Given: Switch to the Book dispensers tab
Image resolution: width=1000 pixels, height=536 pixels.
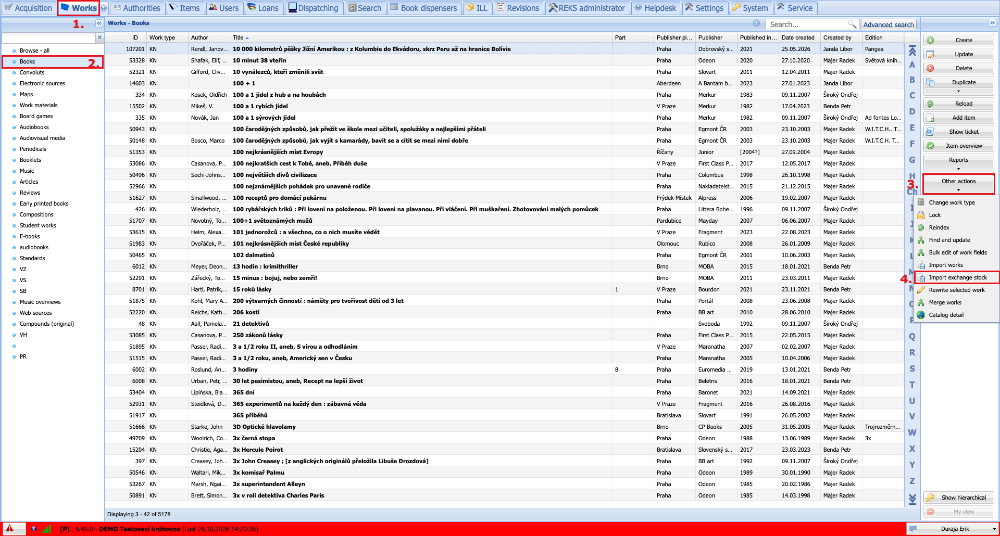Looking at the screenshot, I should tap(424, 8).
